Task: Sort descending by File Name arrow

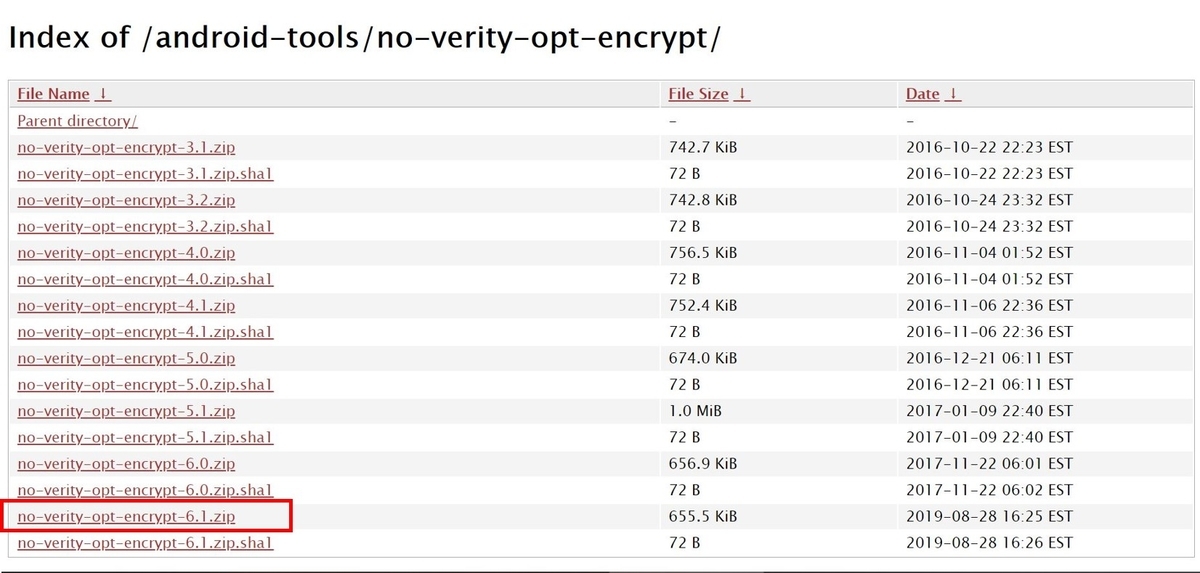Action: [x=104, y=94]
